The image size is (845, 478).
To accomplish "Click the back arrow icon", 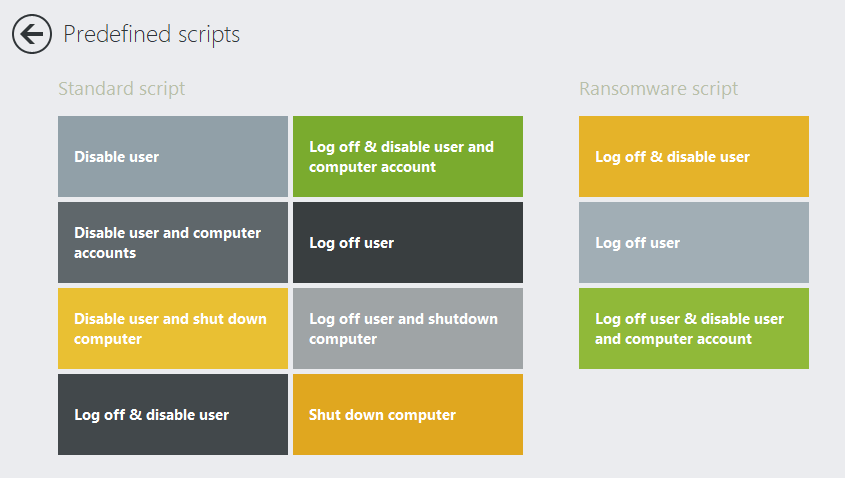I will click(31, 34).
